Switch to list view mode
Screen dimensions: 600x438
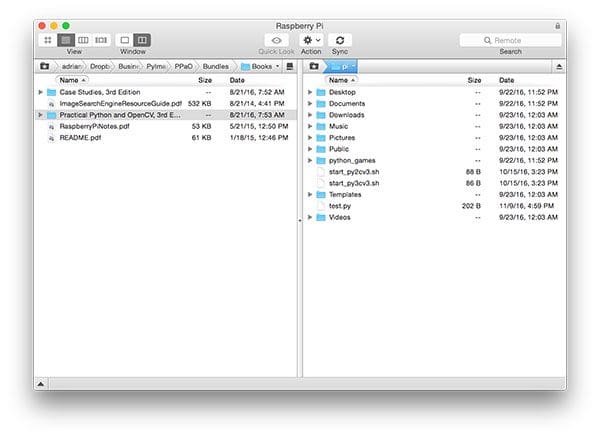(x=66, y=40)
